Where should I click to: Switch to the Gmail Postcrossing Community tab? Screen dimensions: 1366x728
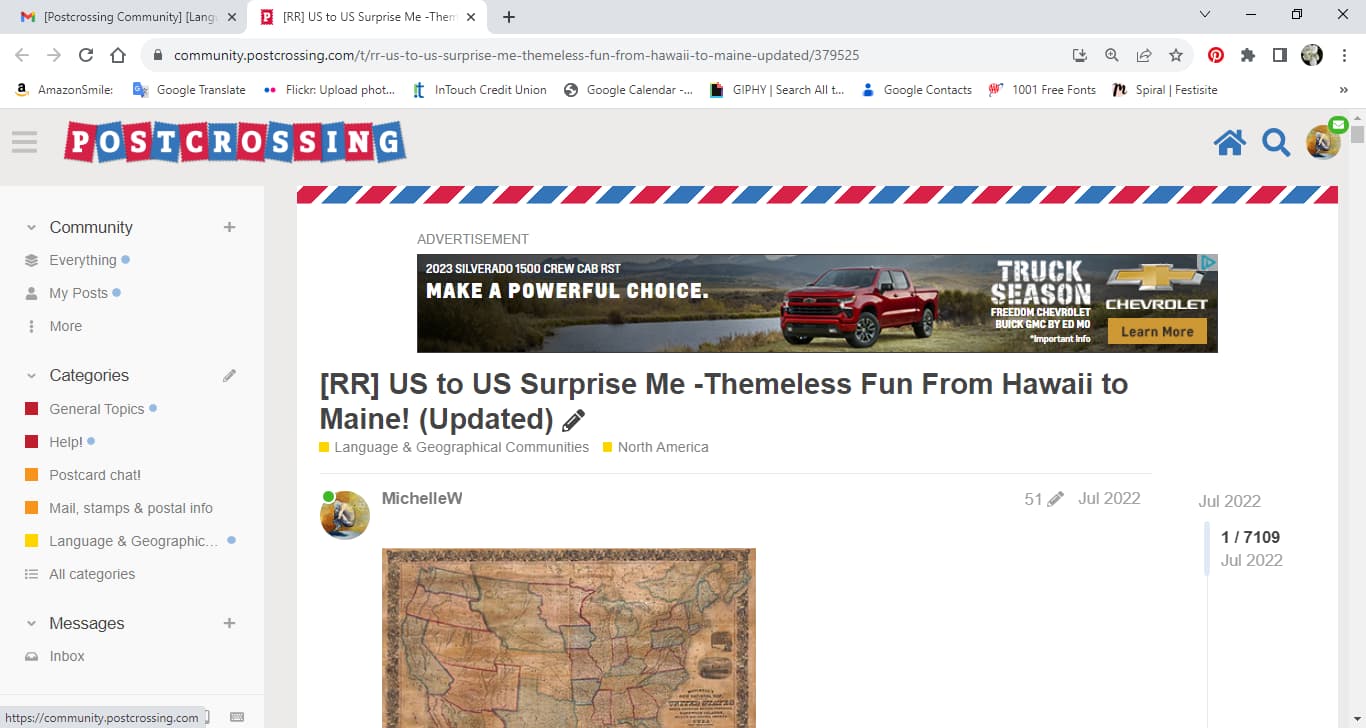(x=130, y=17)
